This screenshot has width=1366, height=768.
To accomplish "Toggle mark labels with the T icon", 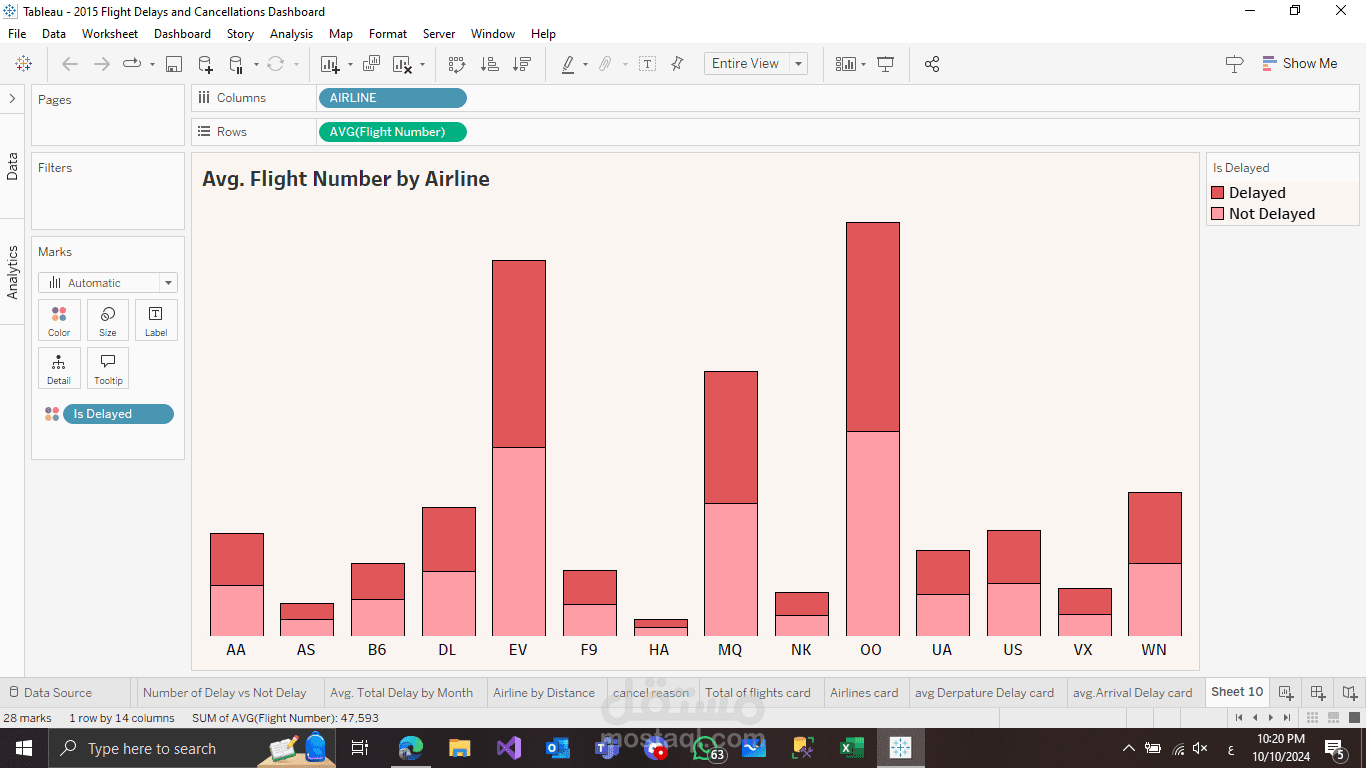I will click(648, 64).
